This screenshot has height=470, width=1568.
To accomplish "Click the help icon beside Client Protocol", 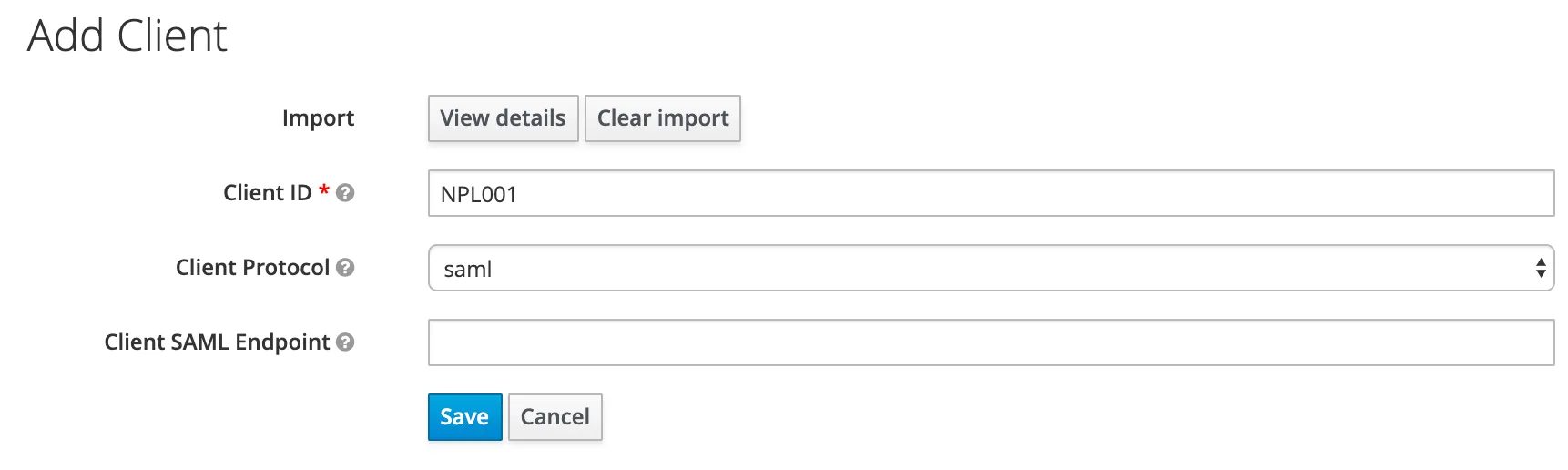I will tap(345, 268).
